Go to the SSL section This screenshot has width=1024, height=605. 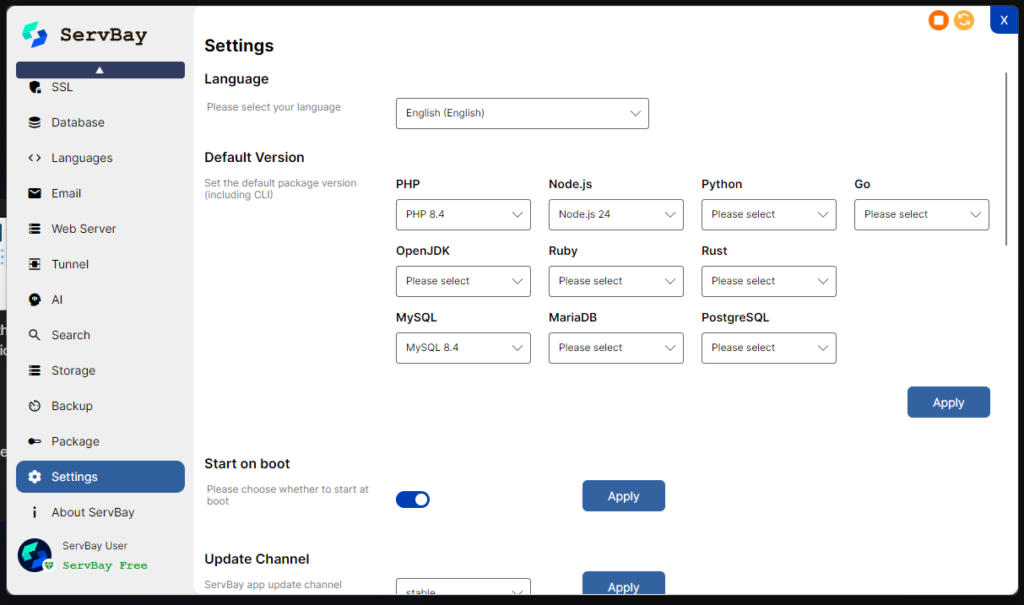(100, 87)
